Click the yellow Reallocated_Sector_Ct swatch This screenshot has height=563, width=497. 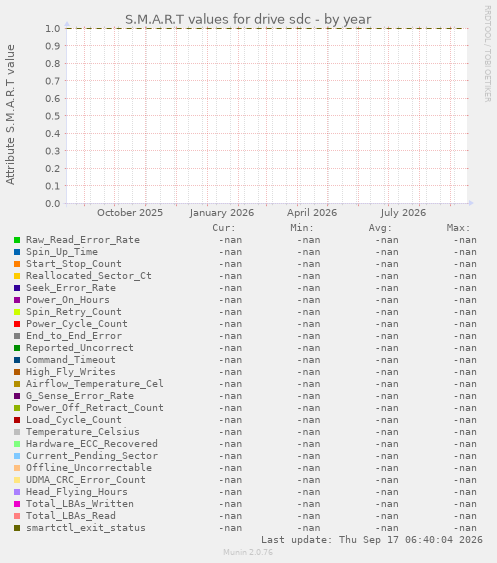[17, 276]
